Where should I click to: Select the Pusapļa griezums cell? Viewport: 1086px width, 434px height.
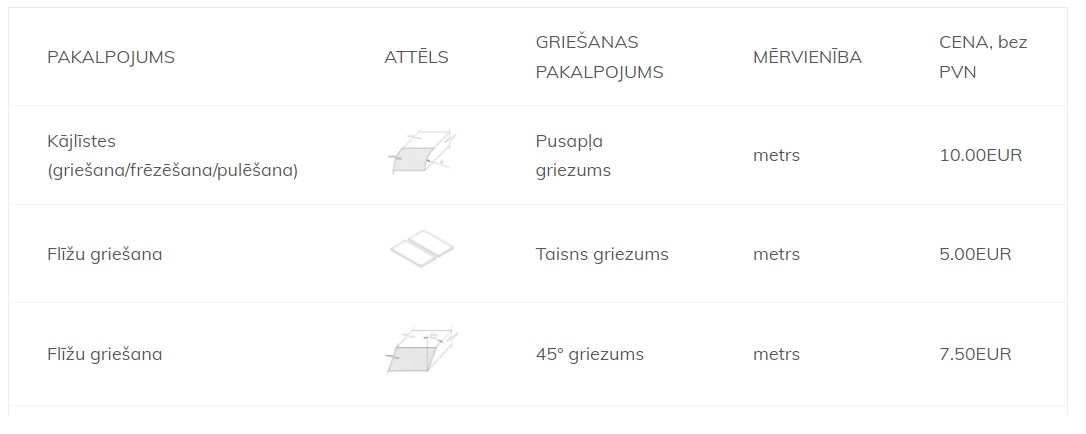(573, 155)
